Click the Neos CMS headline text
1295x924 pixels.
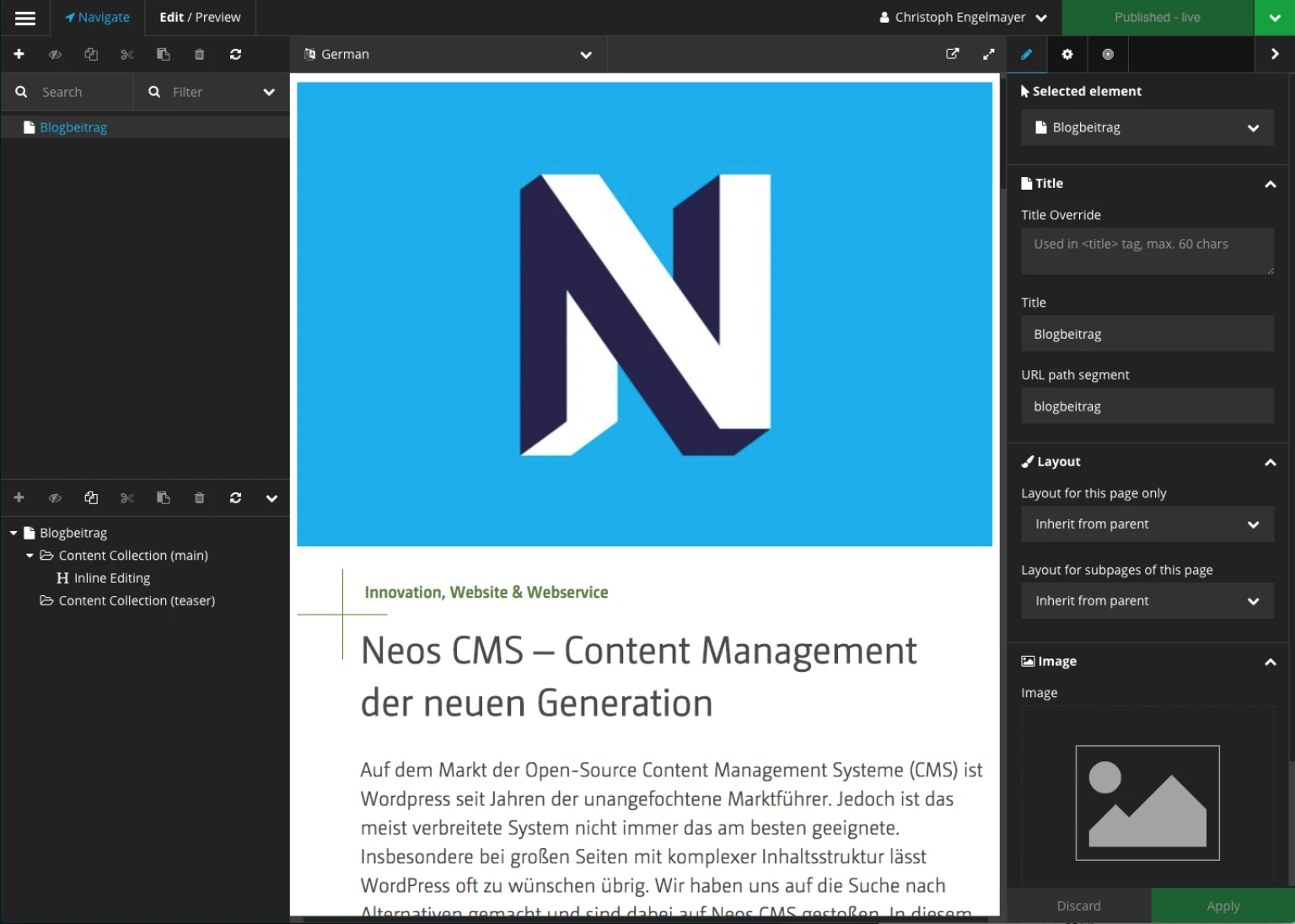click(638, 677)
